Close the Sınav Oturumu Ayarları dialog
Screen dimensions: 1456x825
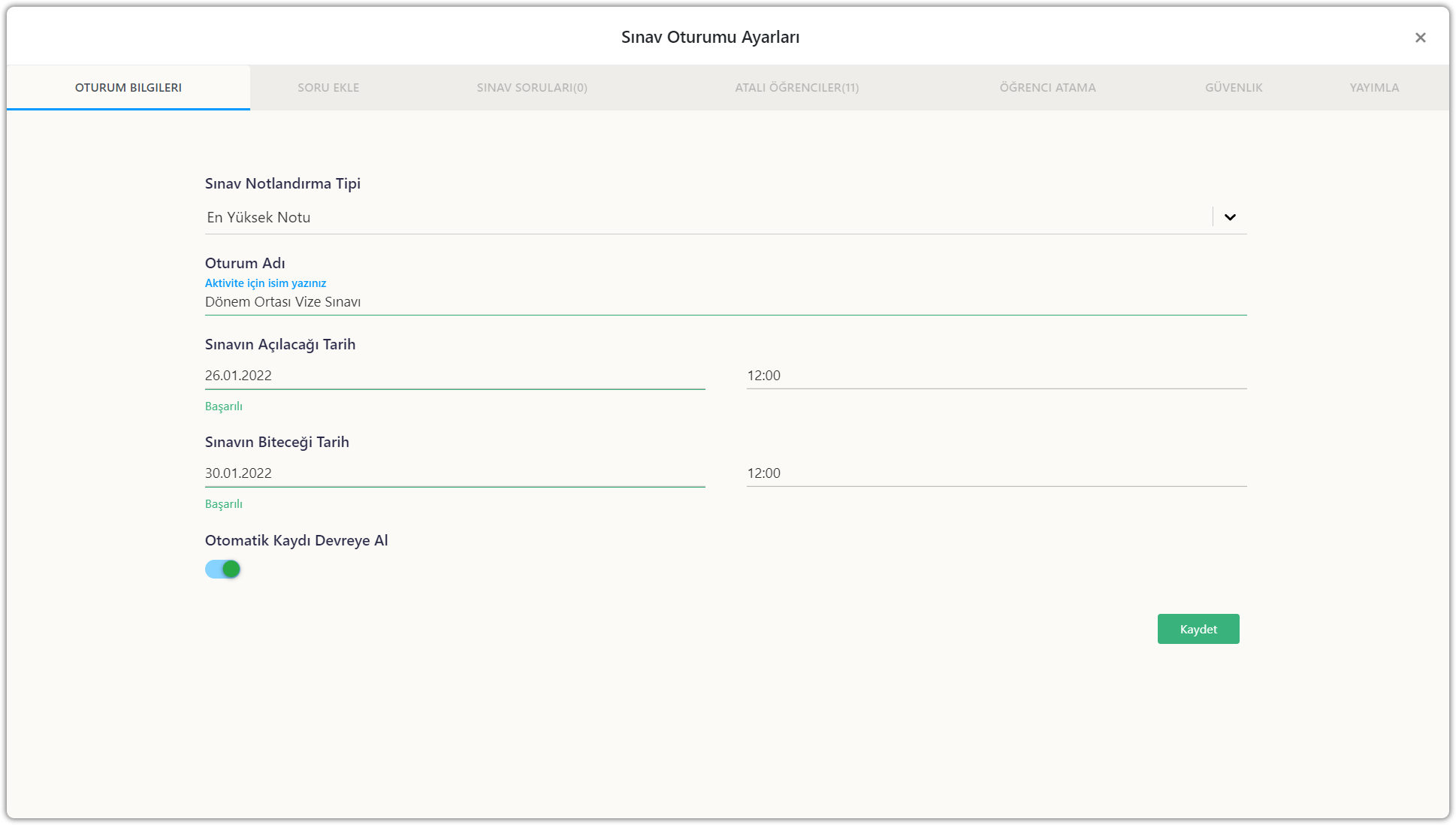click(x=1420, y=38)
